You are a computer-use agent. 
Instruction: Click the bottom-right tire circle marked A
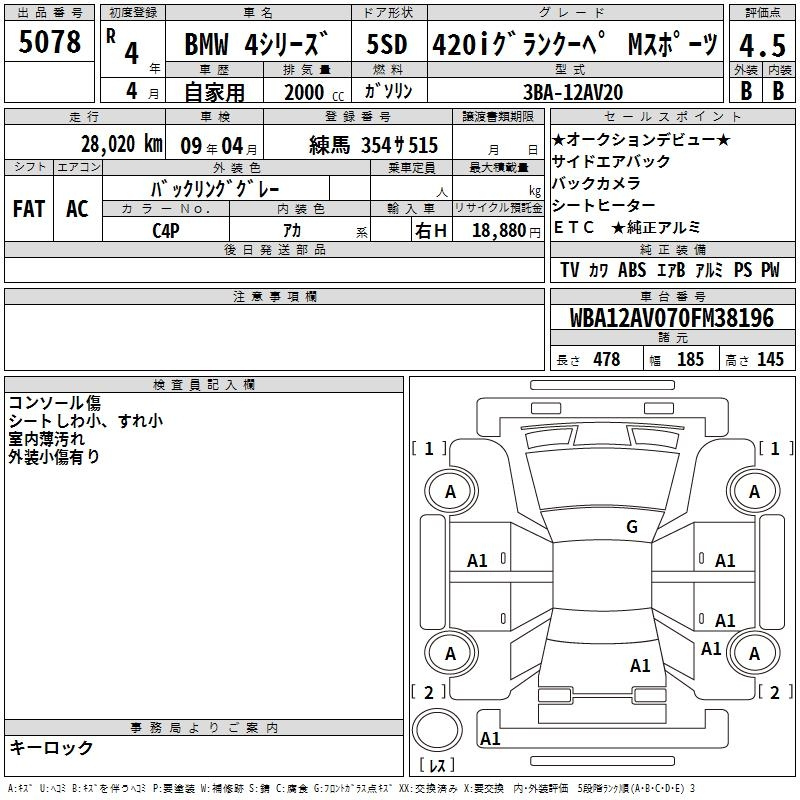[x=754, y=653]
